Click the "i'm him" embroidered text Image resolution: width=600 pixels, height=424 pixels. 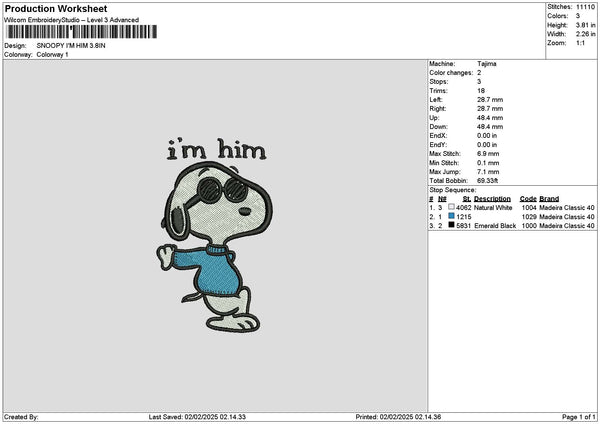tap(217, 149)
